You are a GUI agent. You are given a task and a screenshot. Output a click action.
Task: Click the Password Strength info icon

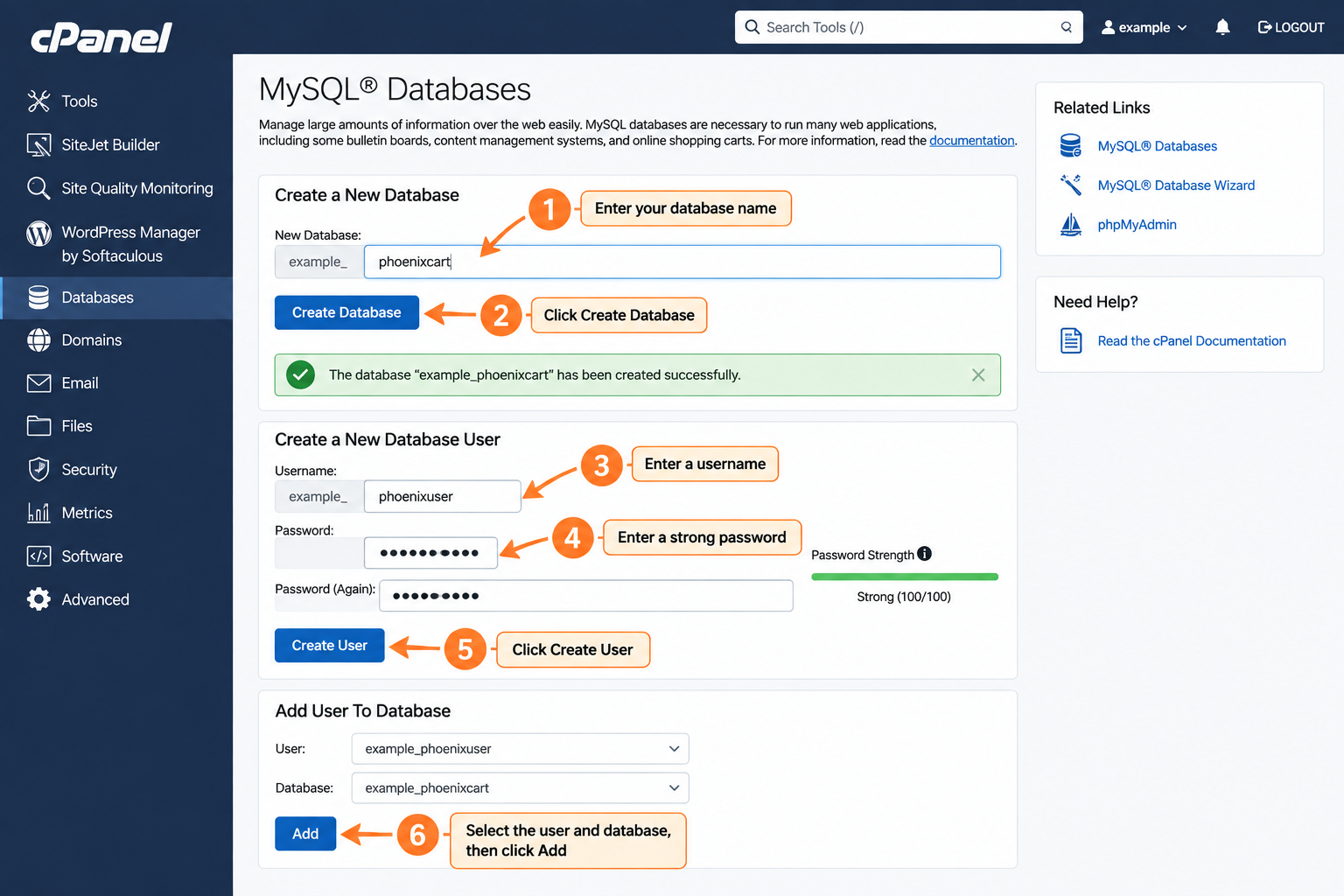pyautogui.click(x=924, y=554)
